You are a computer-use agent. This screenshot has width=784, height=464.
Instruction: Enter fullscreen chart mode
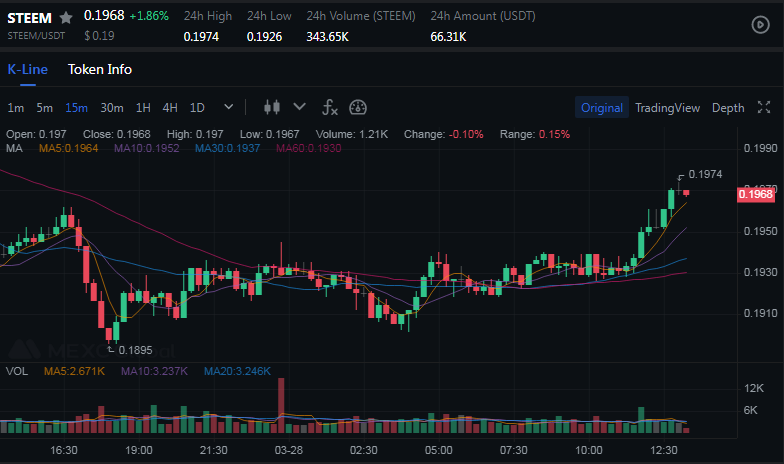[x=764, y=107]
